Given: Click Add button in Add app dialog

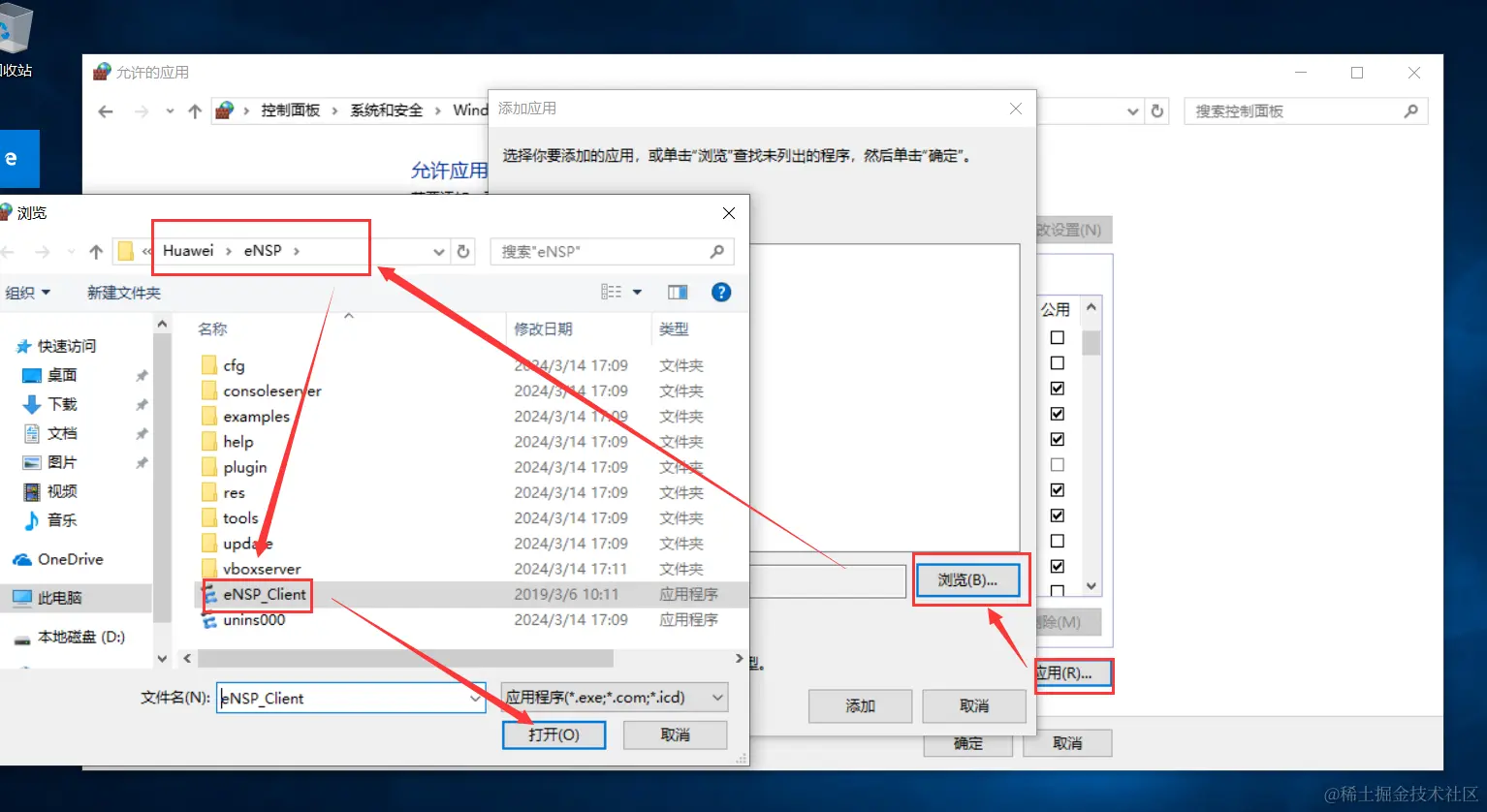Looking at the screenshot, I should [860, 706].
